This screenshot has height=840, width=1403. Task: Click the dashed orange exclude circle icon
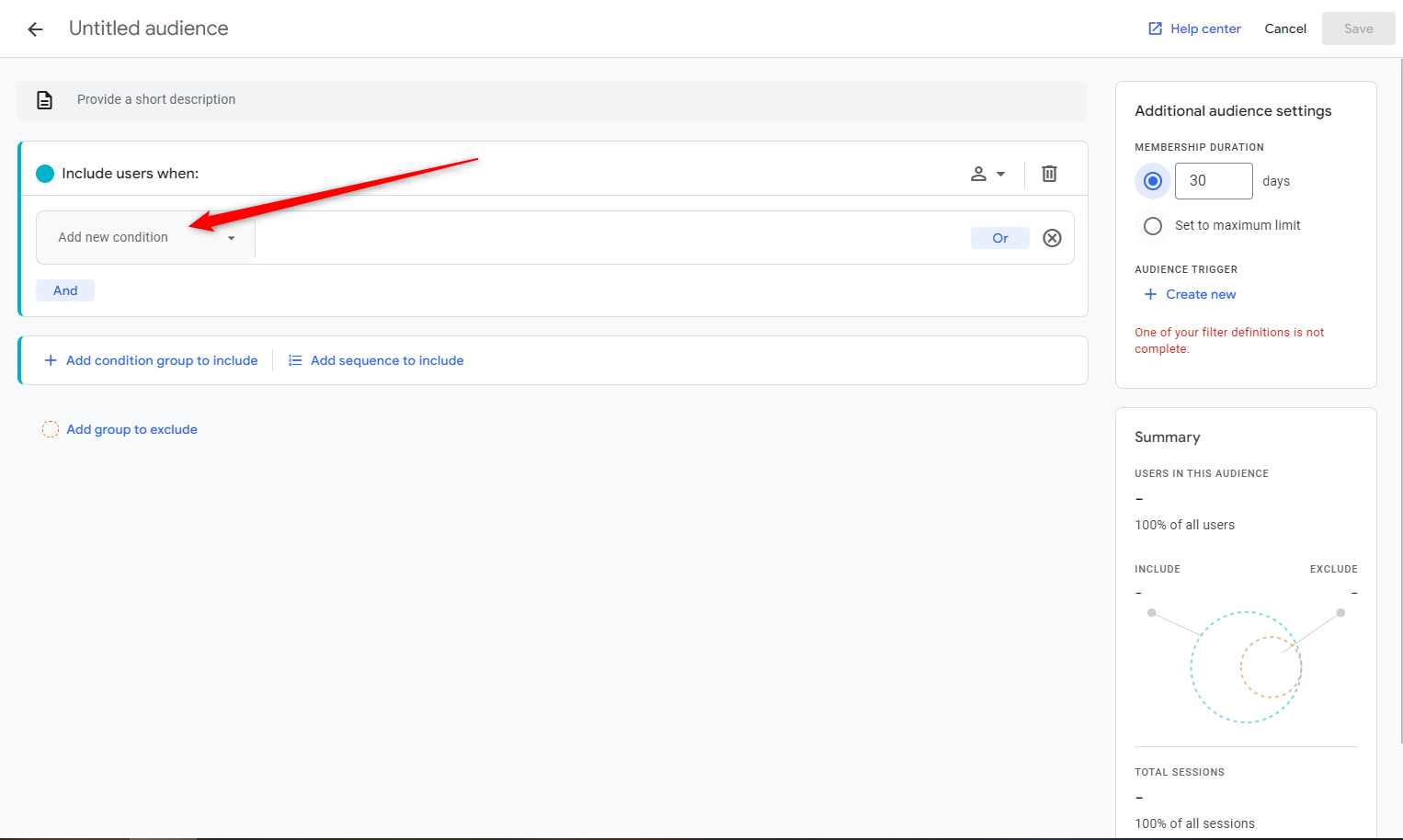51,429
